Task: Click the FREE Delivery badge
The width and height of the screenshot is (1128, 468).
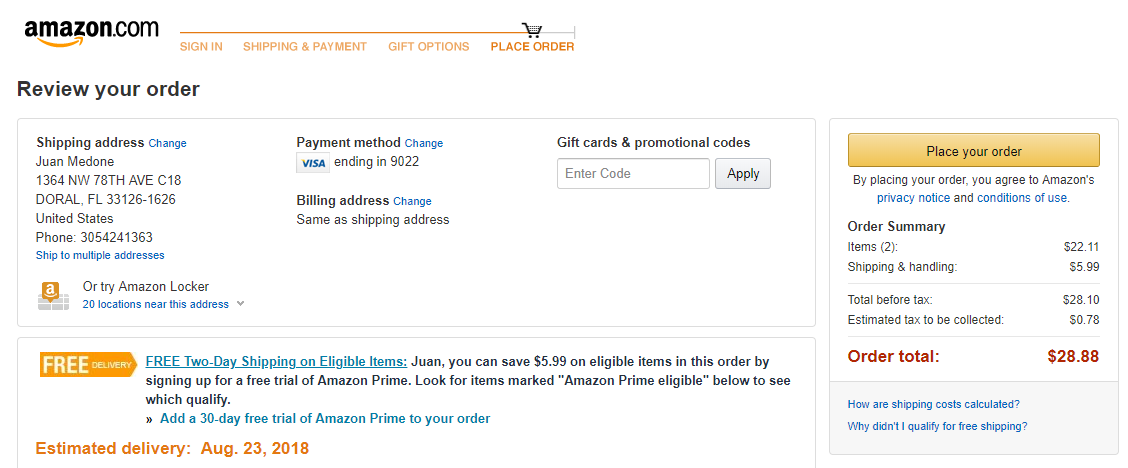Action: (x=88, y=364)
